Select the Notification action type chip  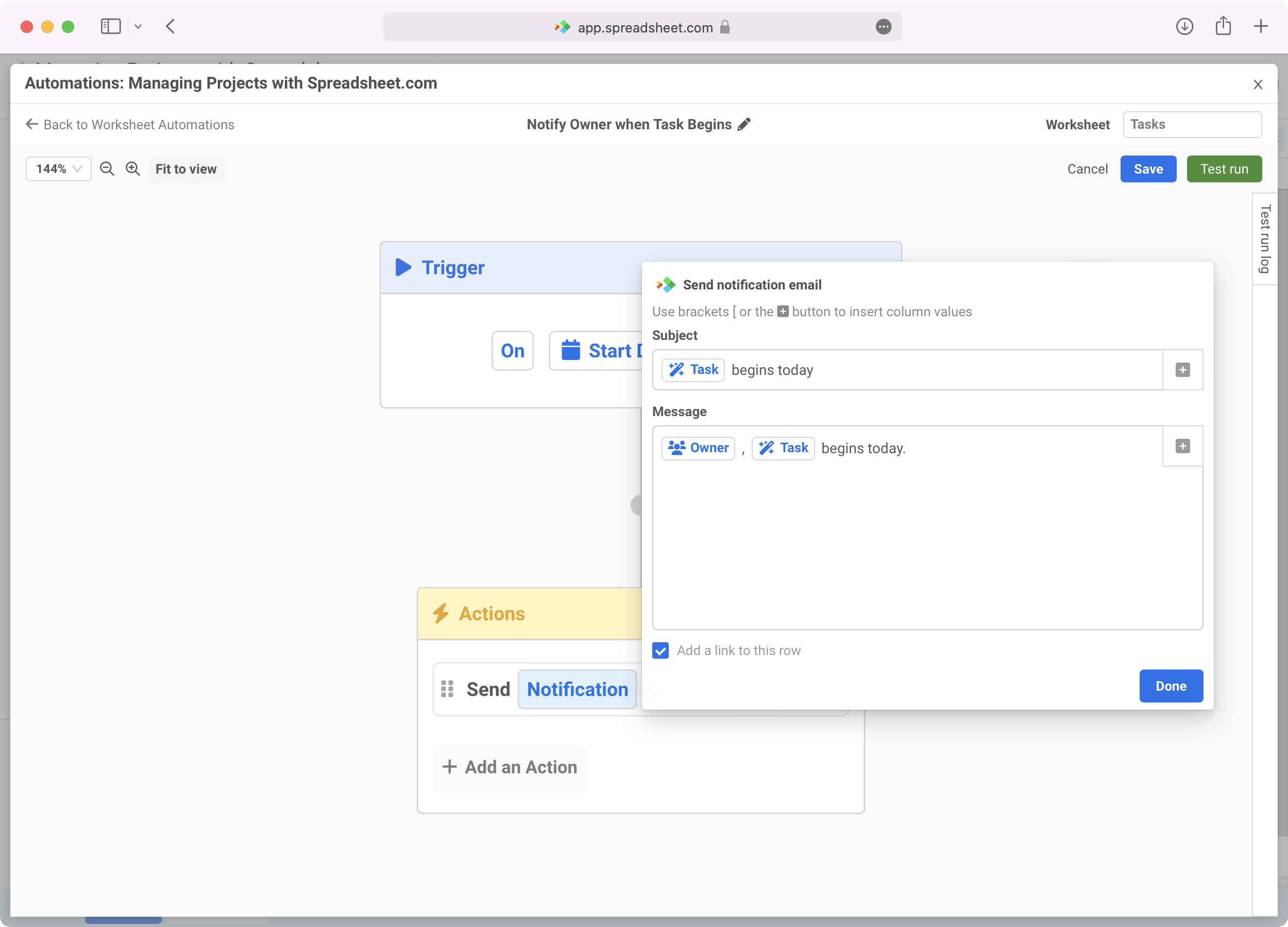point(577,689)
